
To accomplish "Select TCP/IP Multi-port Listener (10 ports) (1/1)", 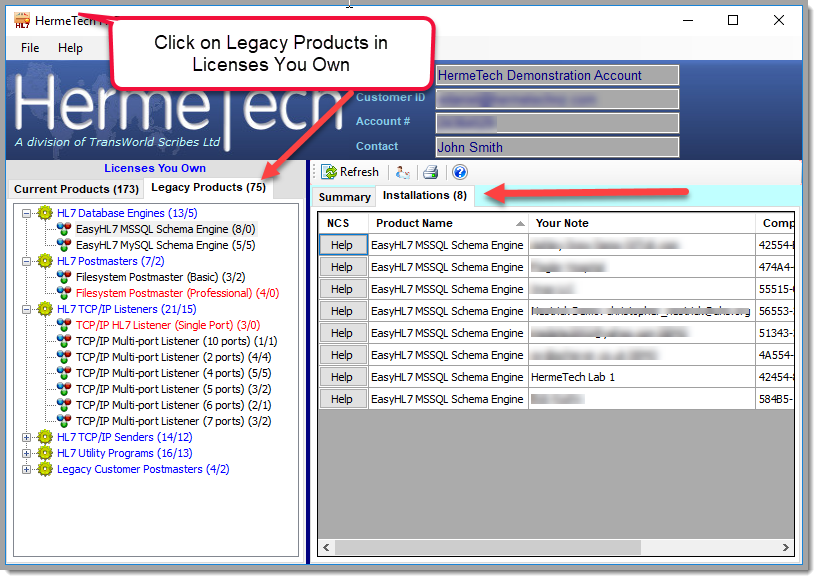I will click(x=177, y=341).
